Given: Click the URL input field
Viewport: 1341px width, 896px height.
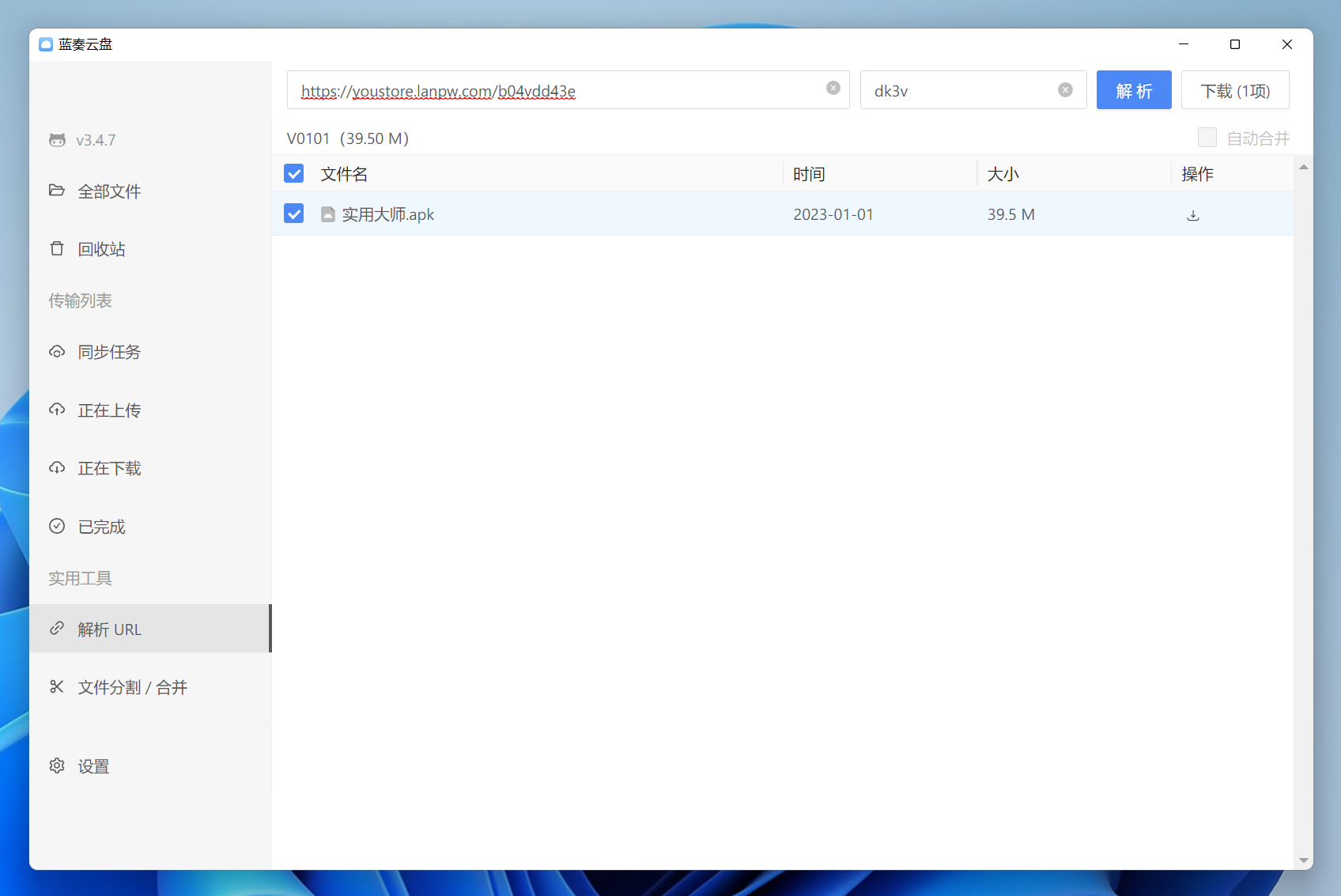Looking at the screenshot, I should [x=568, y=90].
